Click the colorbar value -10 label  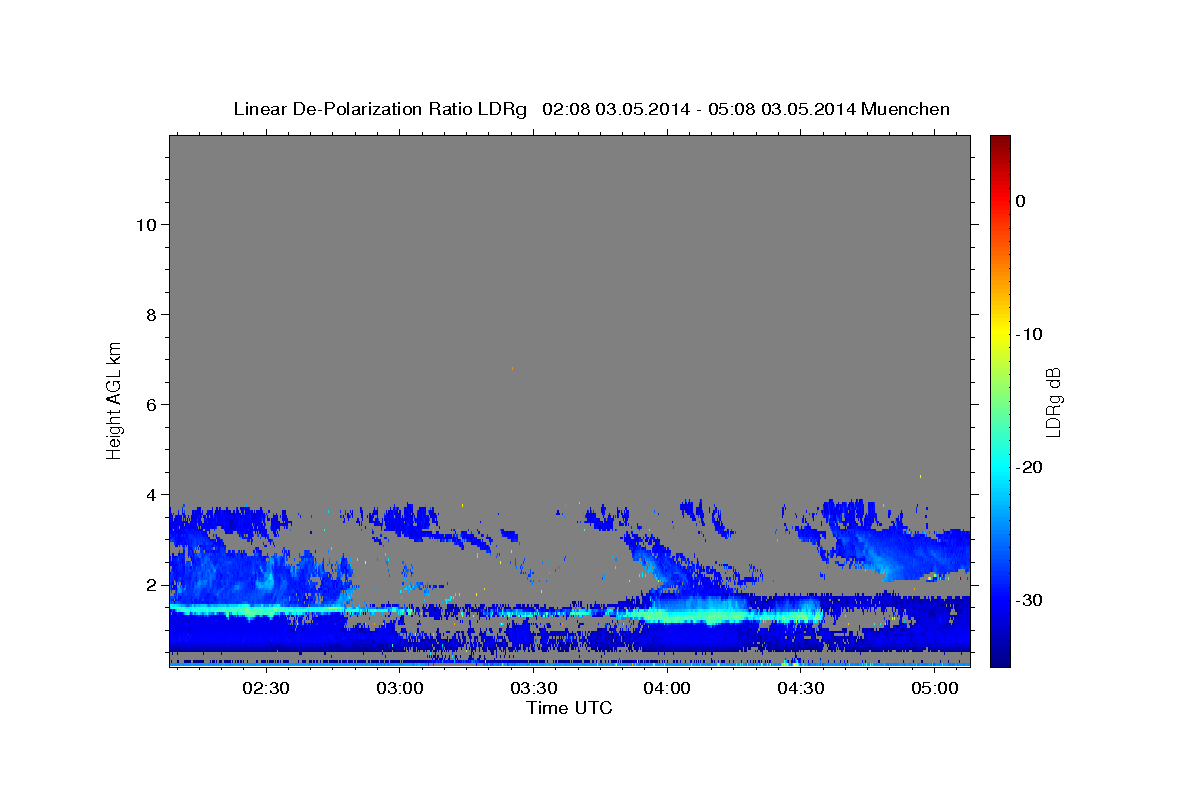point(1030,334)
